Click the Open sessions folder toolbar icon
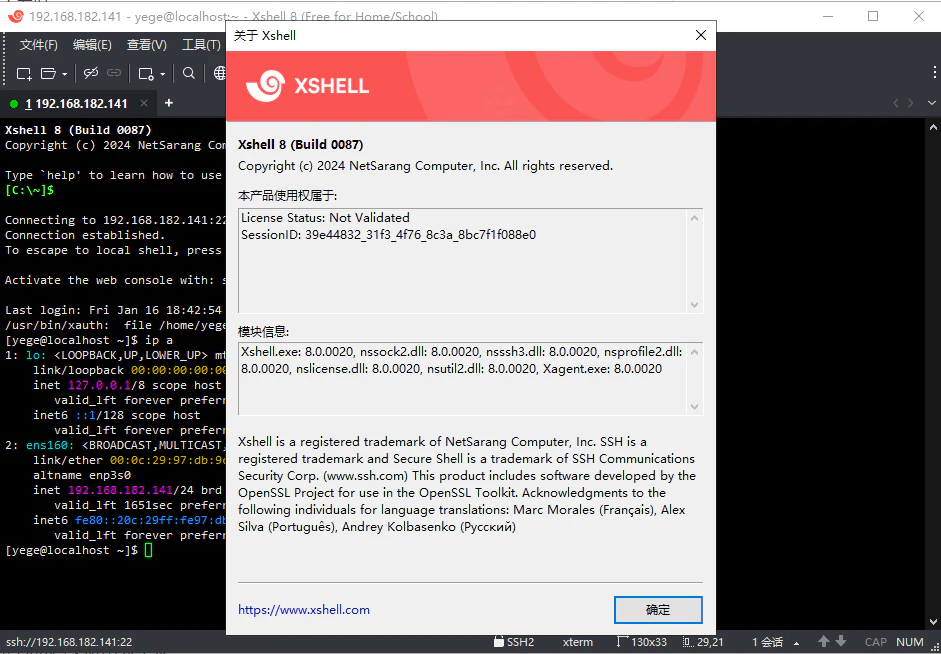The image size is (941, 654). pos(47,72)
